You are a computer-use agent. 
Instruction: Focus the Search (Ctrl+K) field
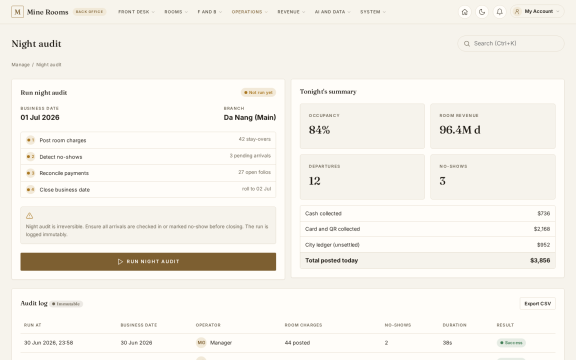[511, 44]
